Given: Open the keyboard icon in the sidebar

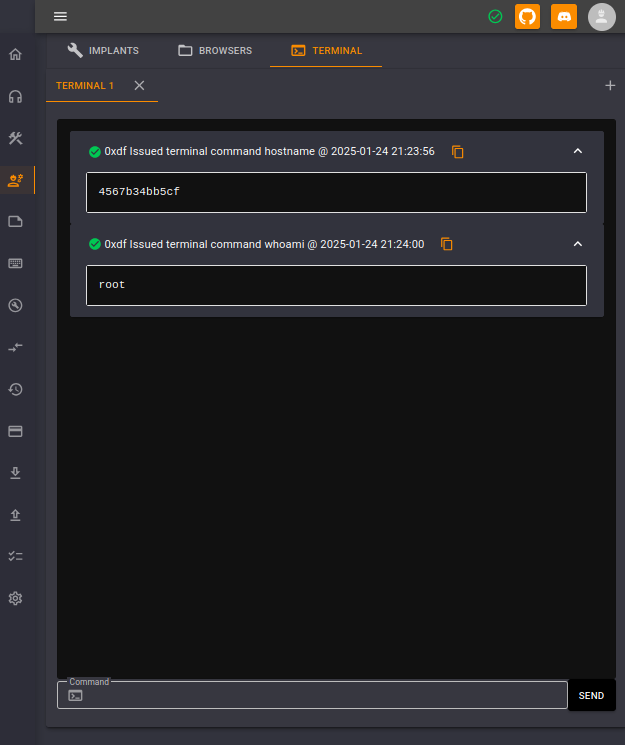Looking at the screenshot, I should (x=15, y=264).
